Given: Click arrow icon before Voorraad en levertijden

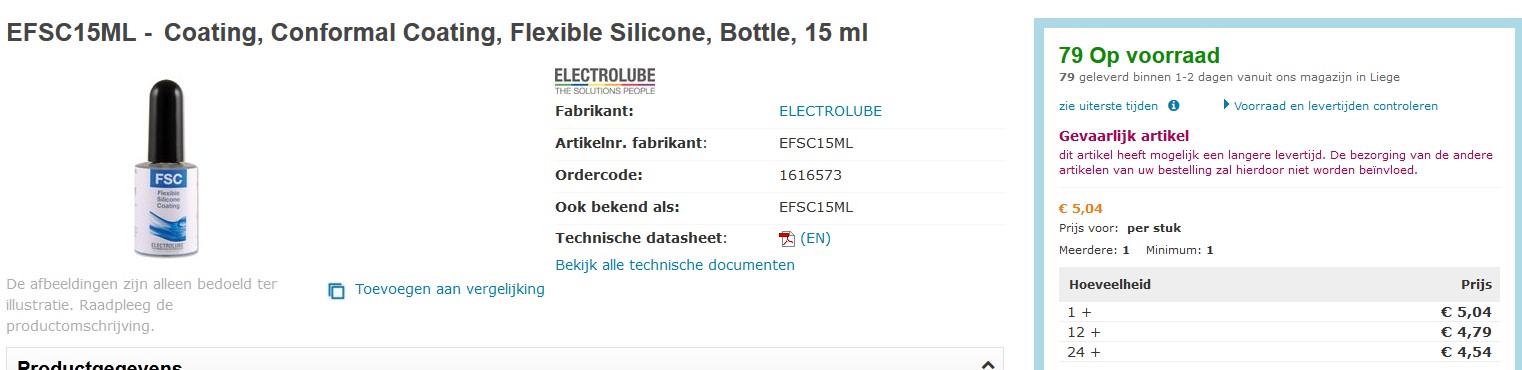Looking at the screenshot, I should click(x=1227, y=105).
